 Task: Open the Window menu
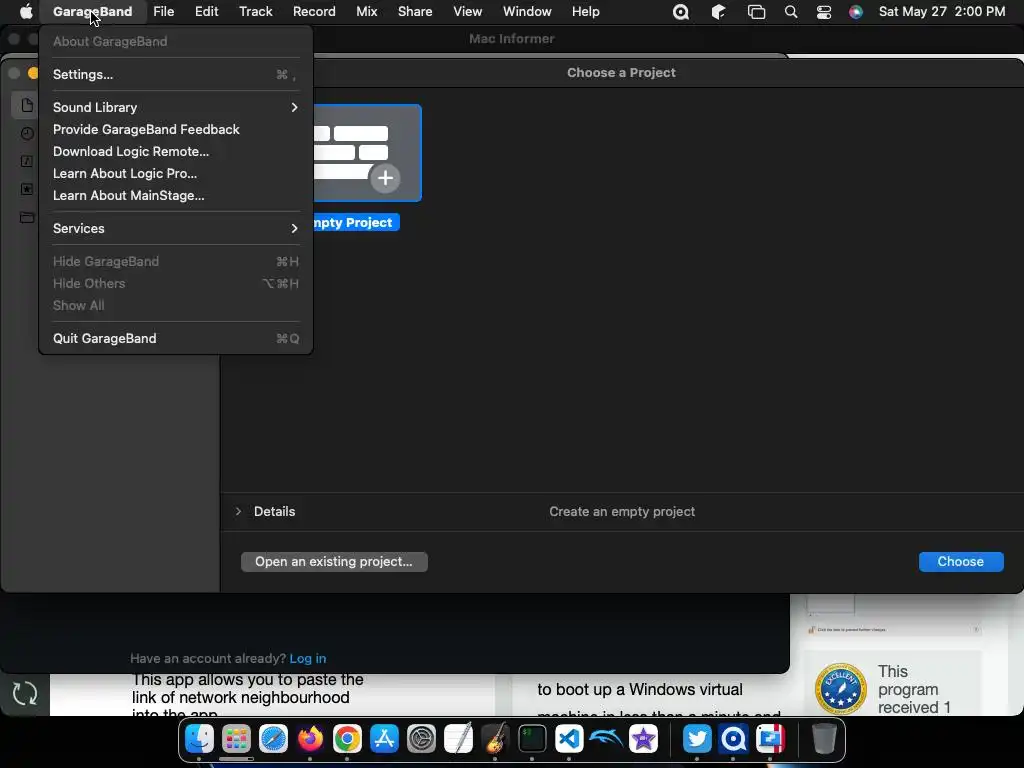(527, 12)
